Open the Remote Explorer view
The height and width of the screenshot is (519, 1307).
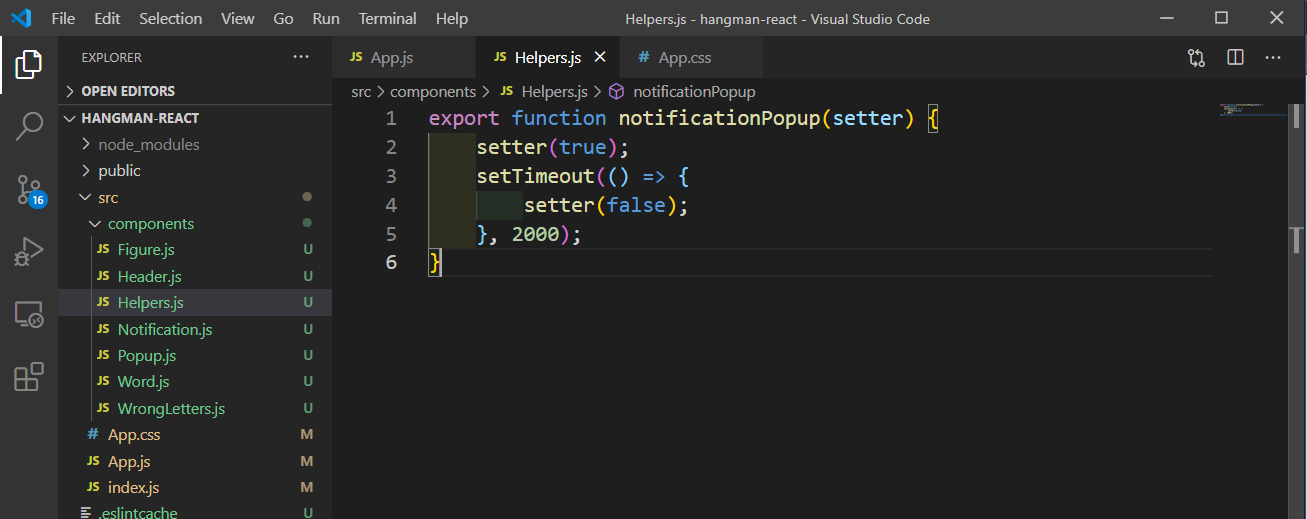click(x=29, y=315)
